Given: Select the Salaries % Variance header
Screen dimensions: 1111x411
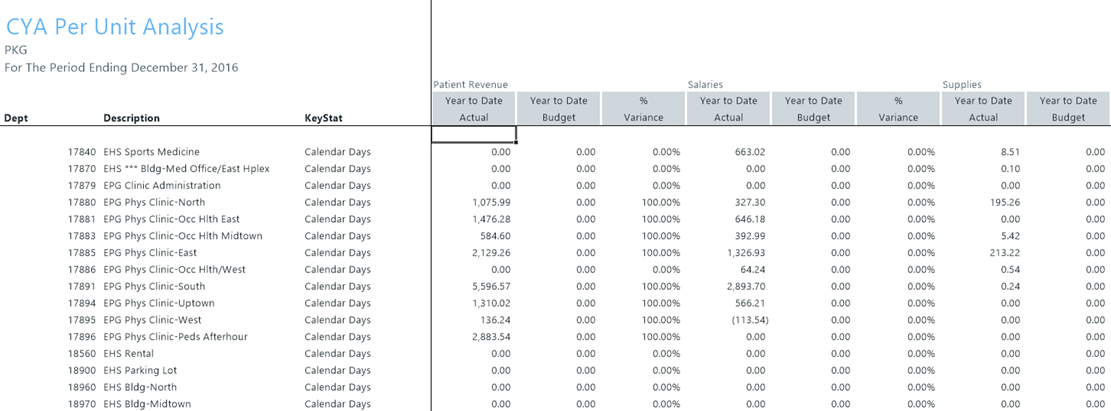Looking at the screenshot, I should [x=898, y=109].
